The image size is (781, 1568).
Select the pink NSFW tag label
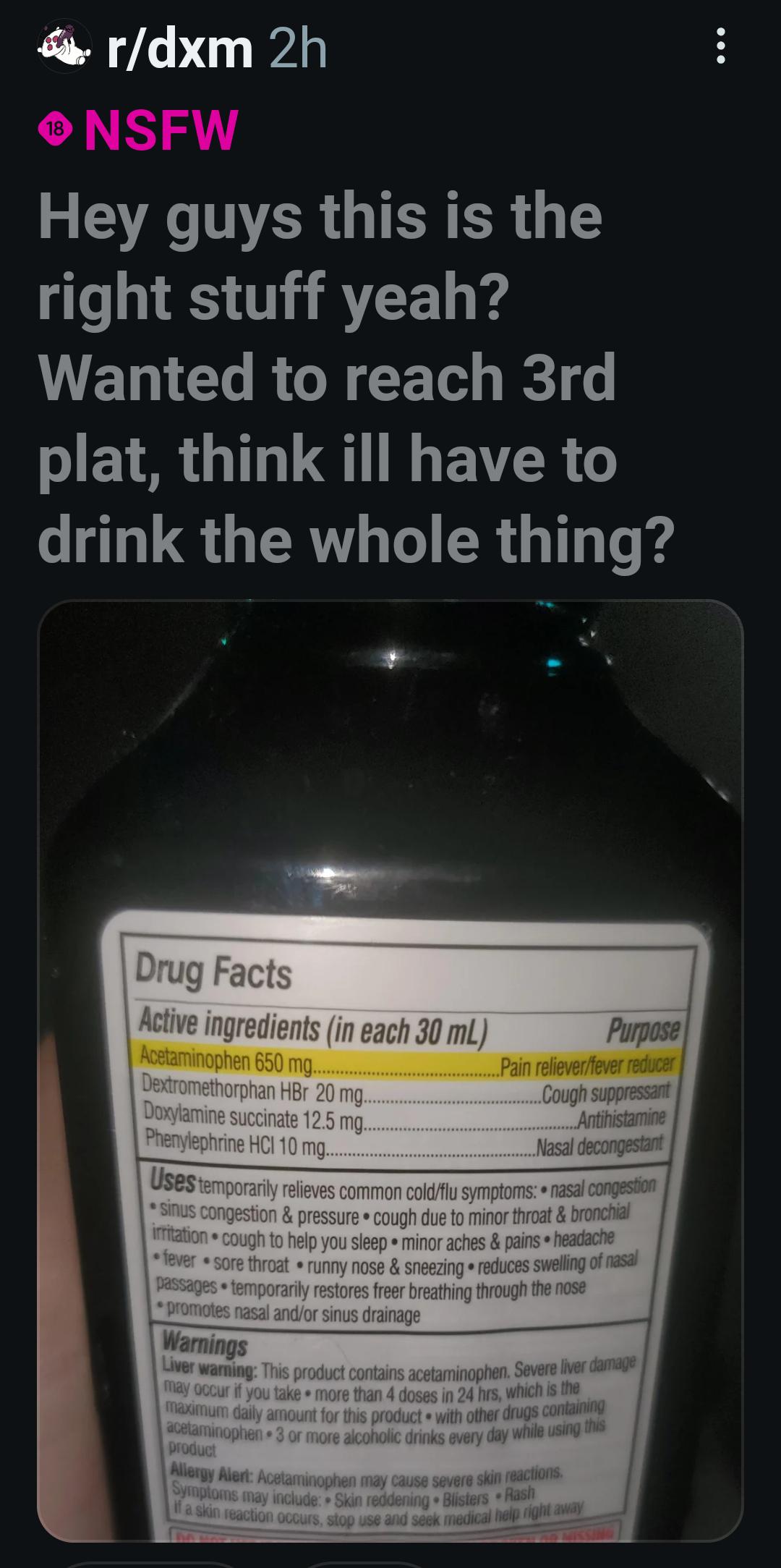(161, 130)
